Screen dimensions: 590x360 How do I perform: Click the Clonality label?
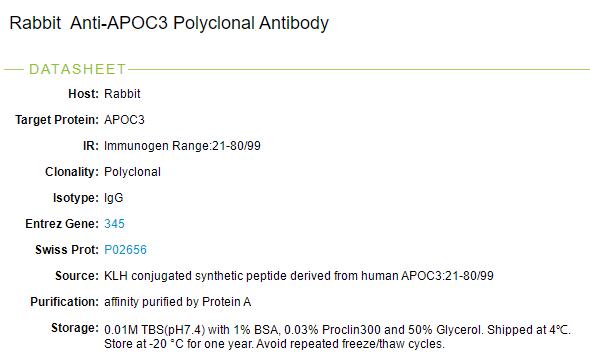point(71,172)
